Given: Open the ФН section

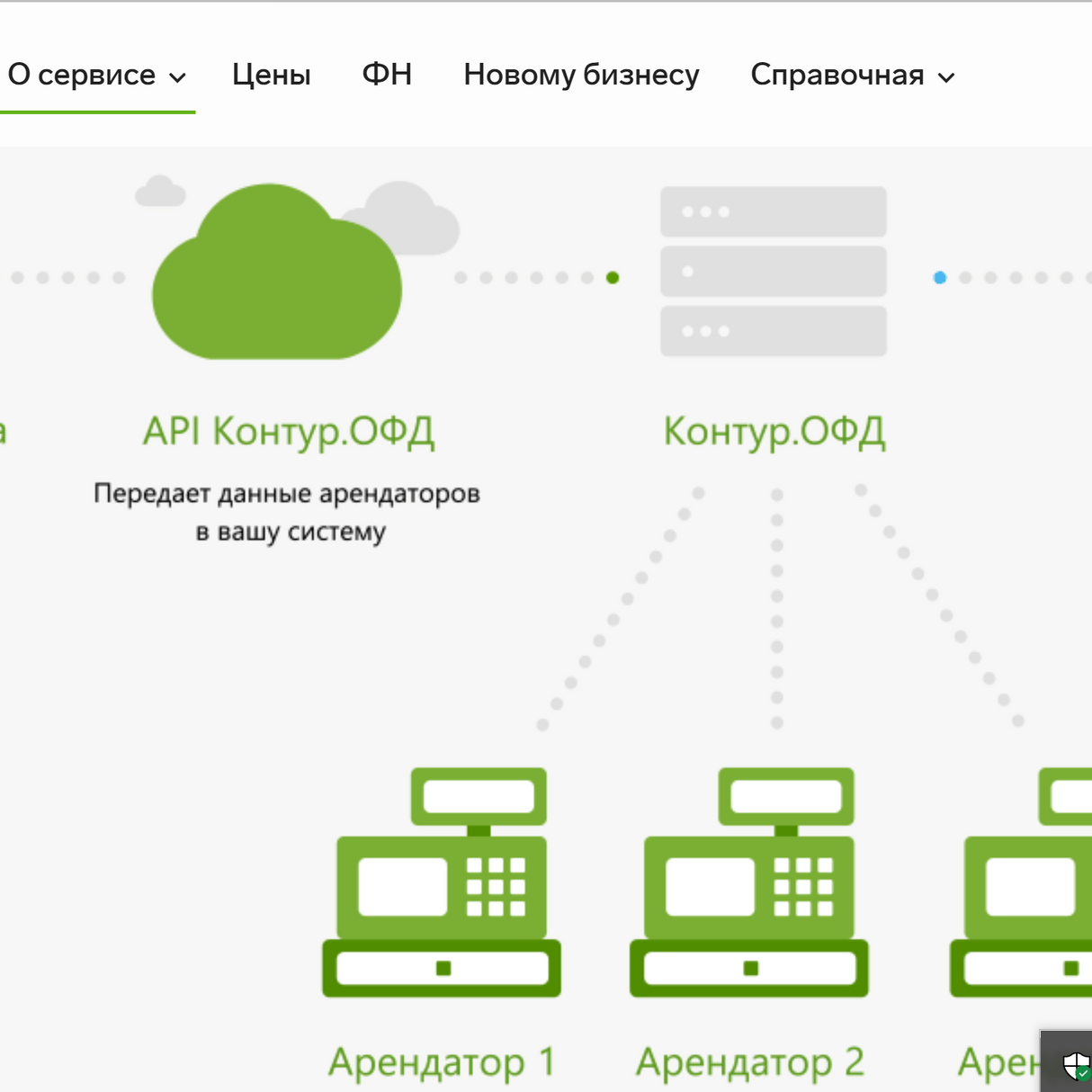Looking at the screenshot, I should coord(387,75).
